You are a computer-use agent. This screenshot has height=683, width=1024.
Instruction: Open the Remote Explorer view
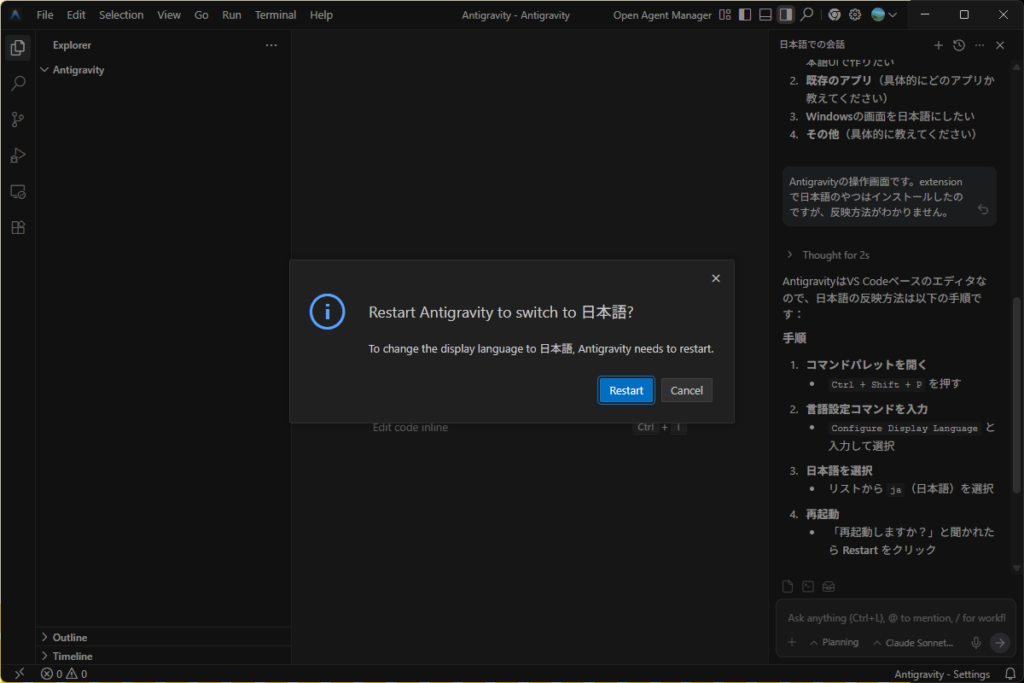tap(17, 192)
